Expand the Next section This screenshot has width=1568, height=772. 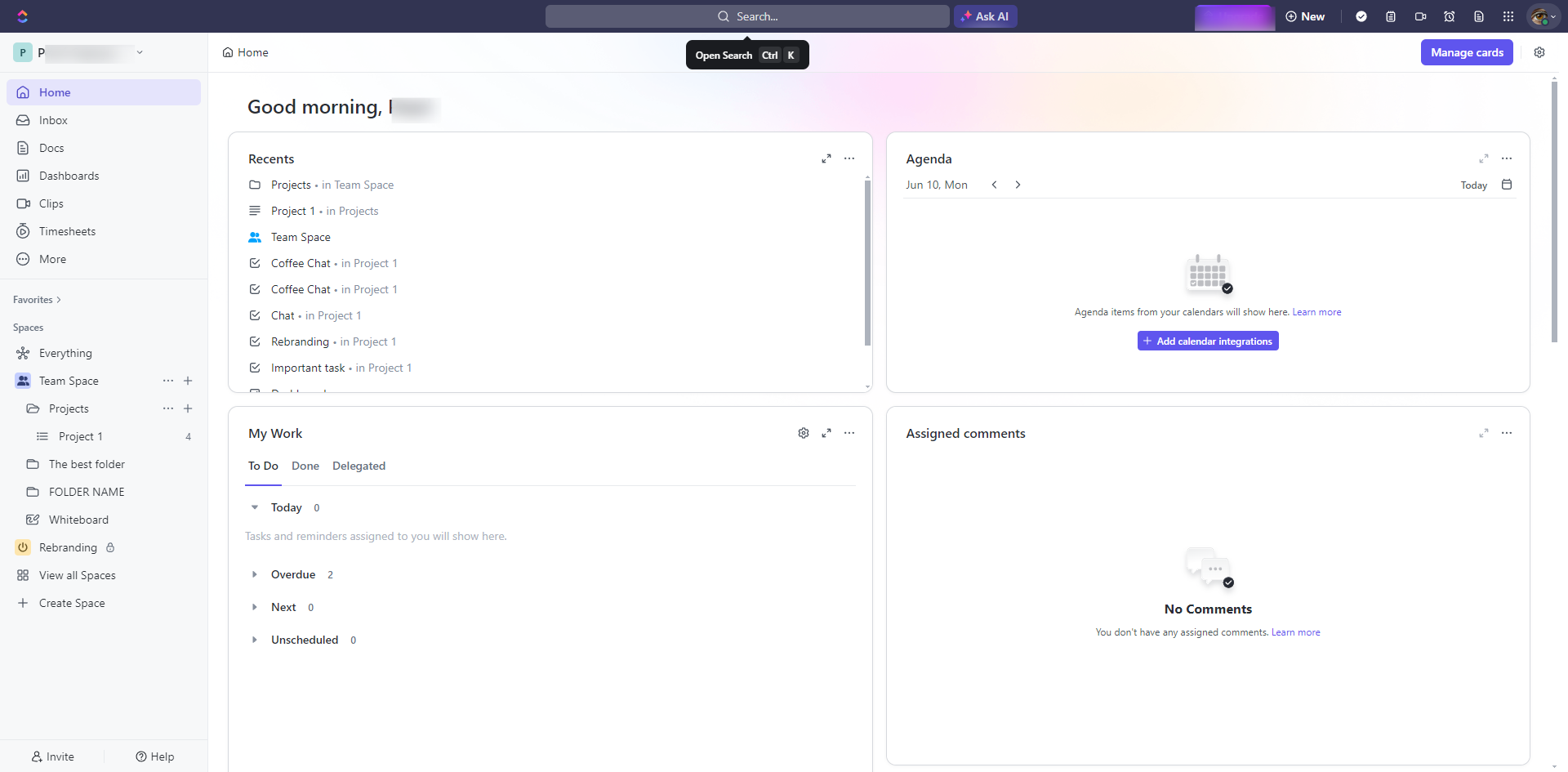pyautogui.click(x=255, y=607)
